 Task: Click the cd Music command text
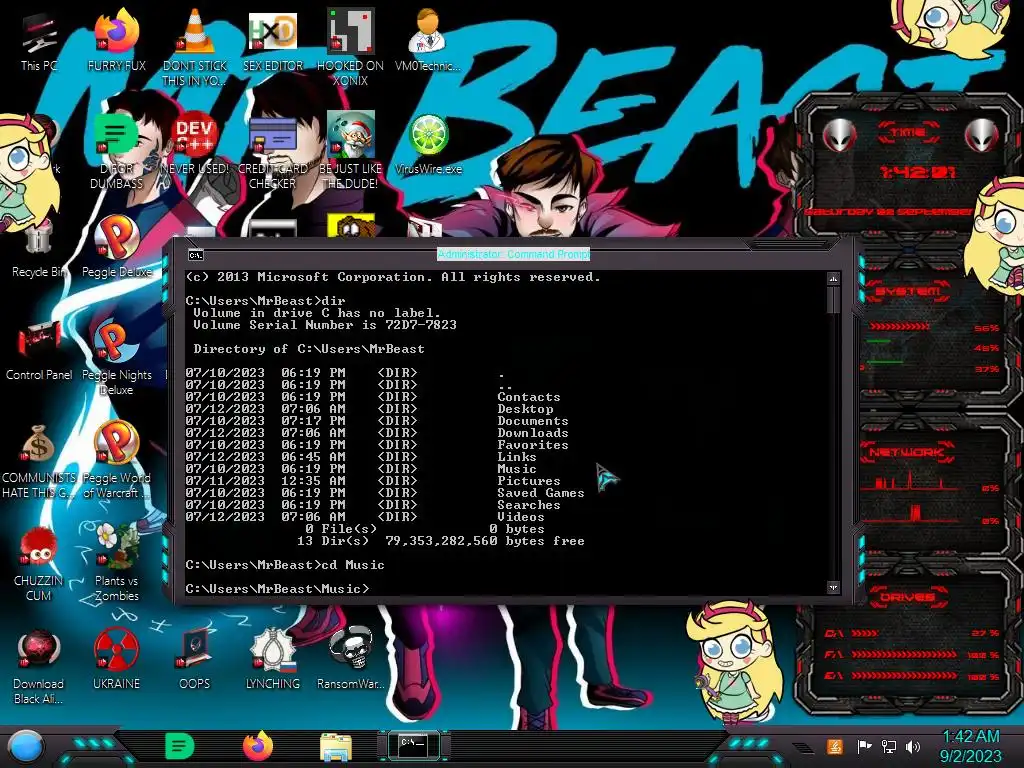(353, 565)
